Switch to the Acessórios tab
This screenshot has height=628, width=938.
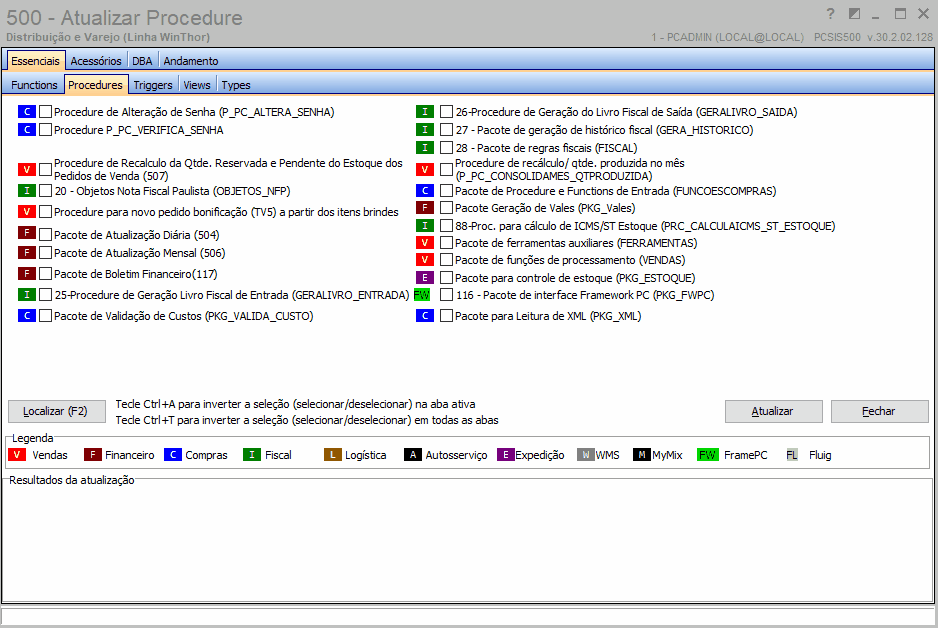(x=96, y=61)
